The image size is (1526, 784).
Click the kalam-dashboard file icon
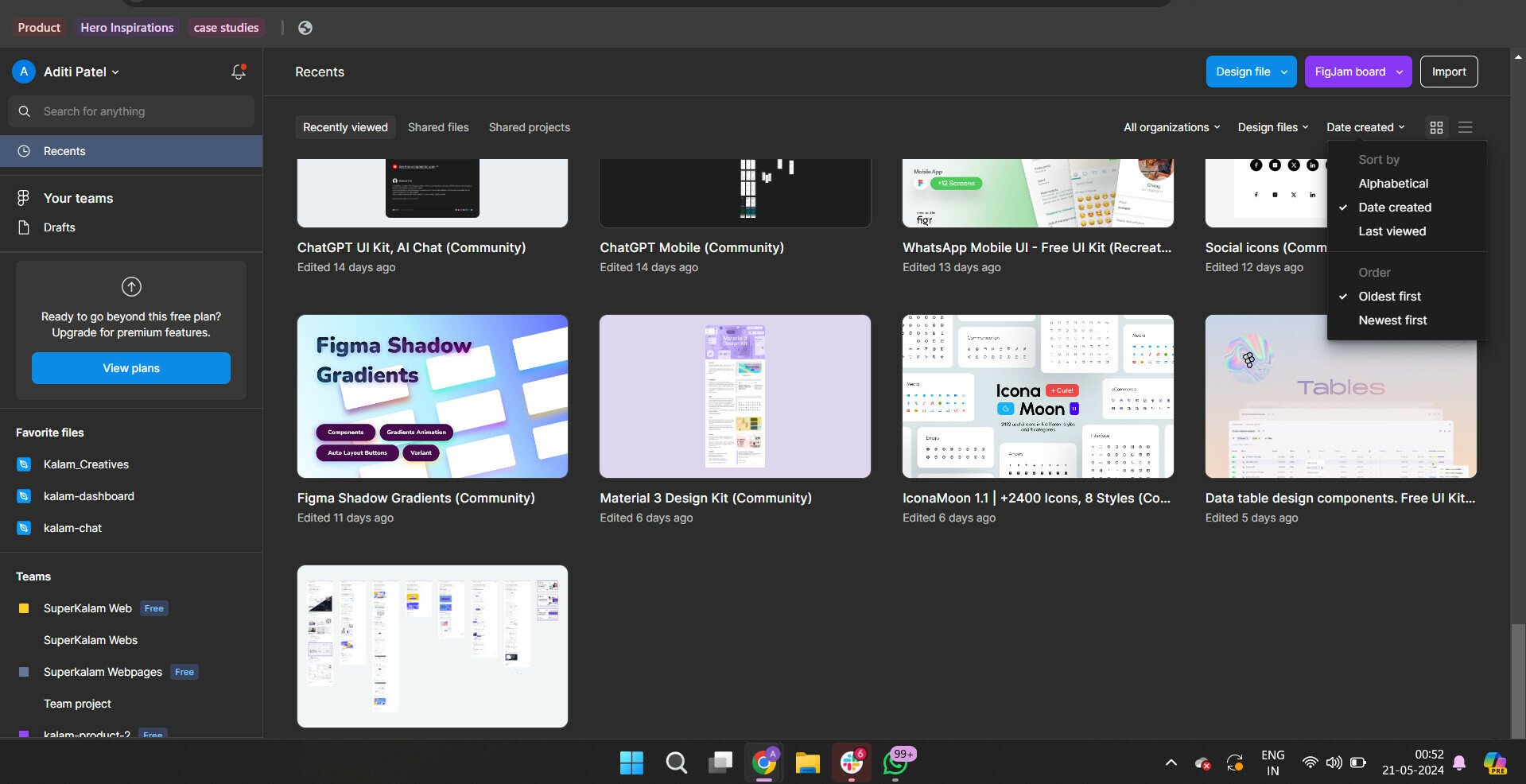[x=24, y=496]
